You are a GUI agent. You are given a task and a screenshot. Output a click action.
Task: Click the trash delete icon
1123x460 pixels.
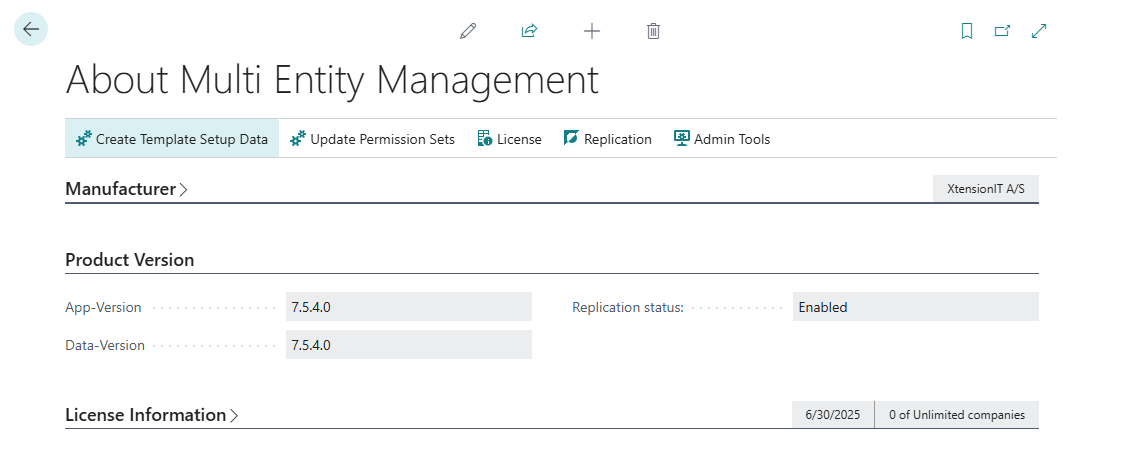pos(653,31)
